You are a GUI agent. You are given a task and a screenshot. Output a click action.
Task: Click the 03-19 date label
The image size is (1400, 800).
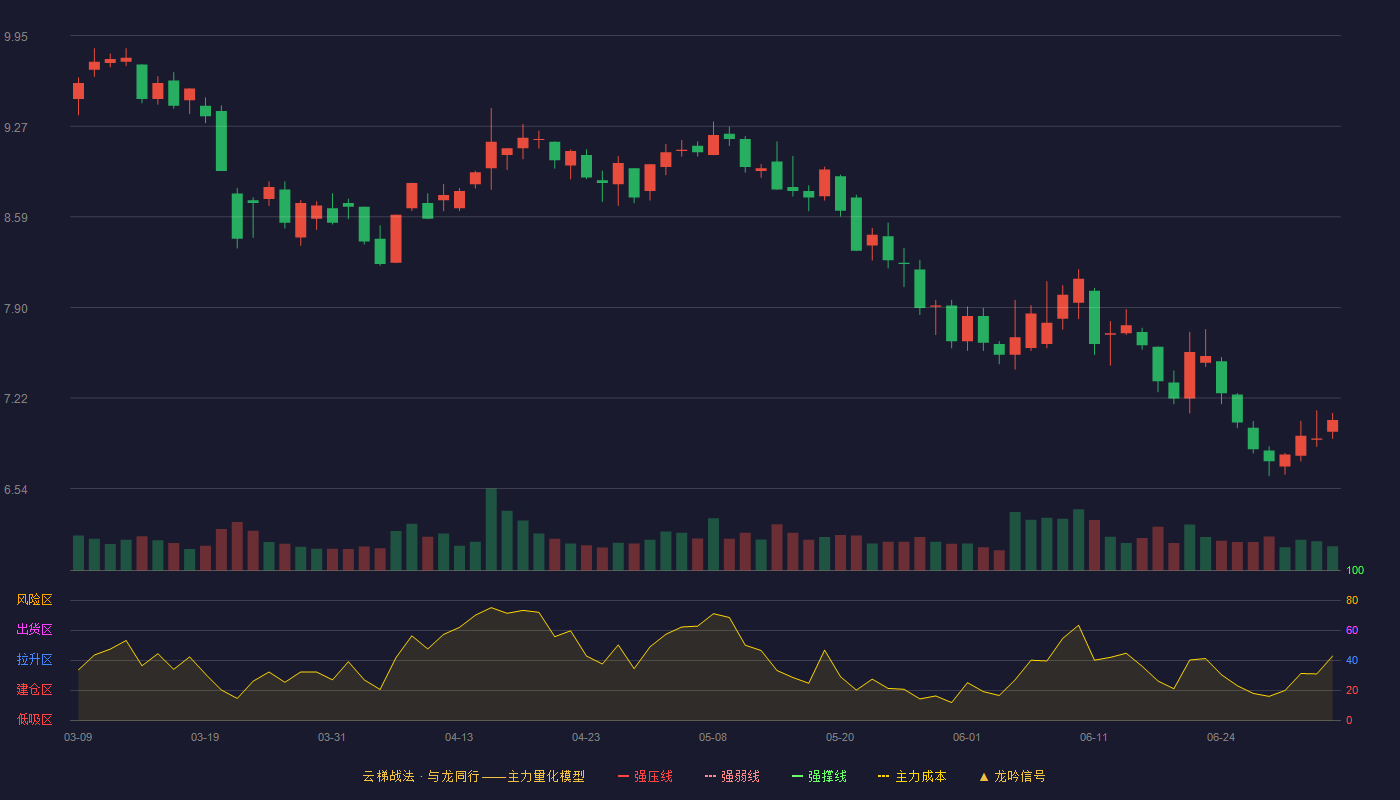click(205, 737)
